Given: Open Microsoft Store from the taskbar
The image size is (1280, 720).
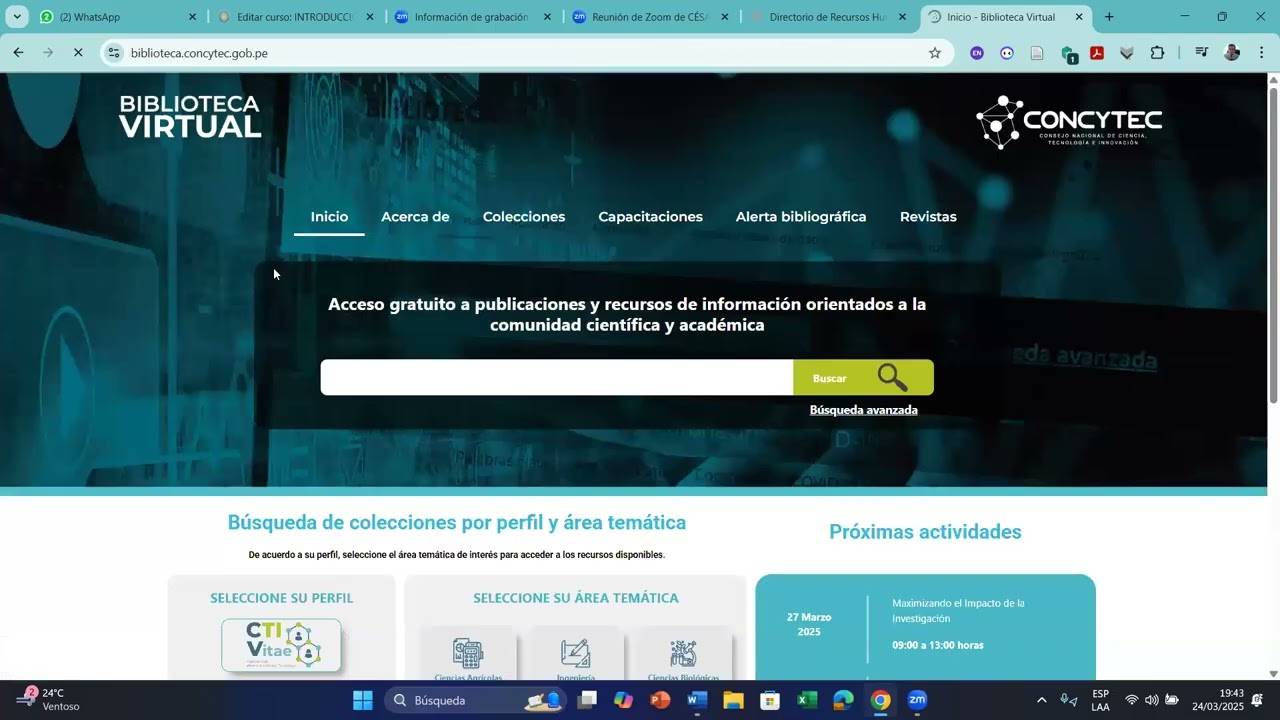Looking at the screenshot, I should click(x=770, y=700).
